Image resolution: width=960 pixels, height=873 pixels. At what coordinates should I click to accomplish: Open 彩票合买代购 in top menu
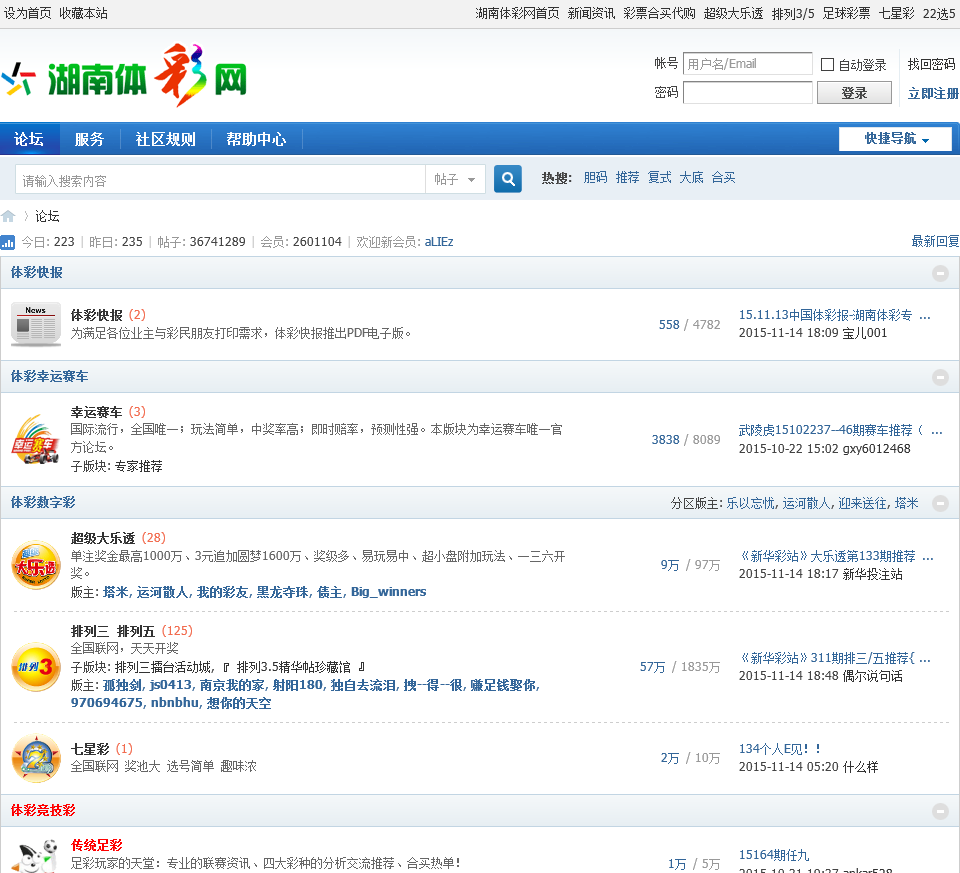tap(659, 13)
